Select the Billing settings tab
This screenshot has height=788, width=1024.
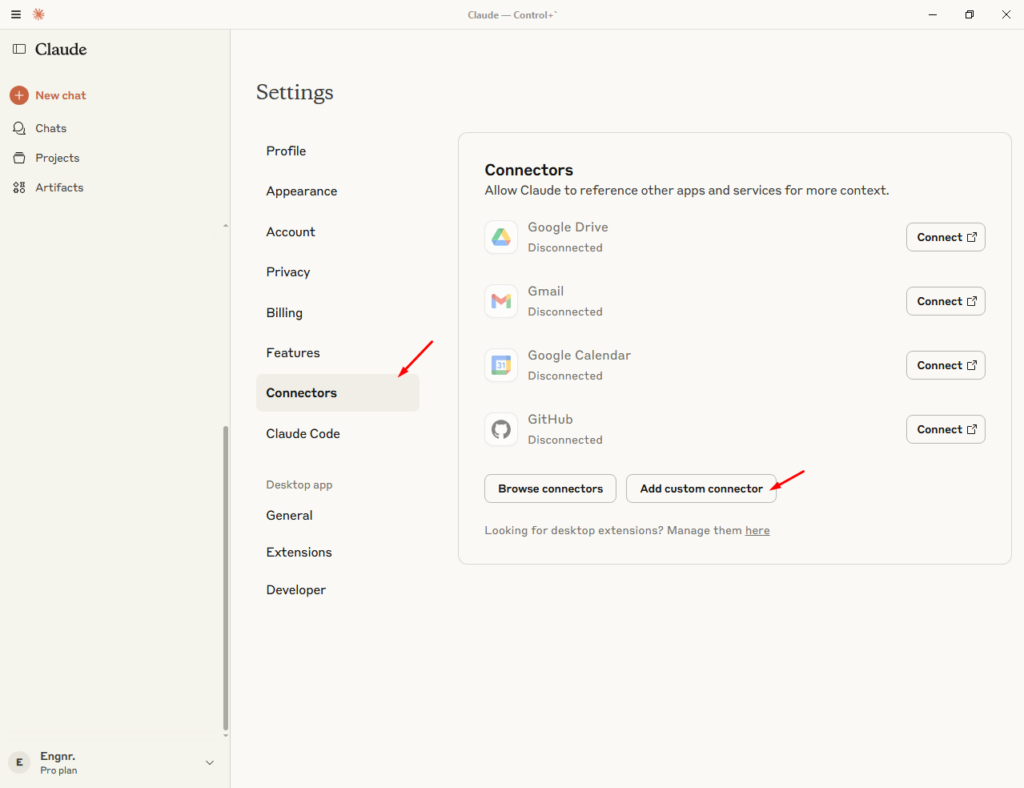[x=338, y=313]
